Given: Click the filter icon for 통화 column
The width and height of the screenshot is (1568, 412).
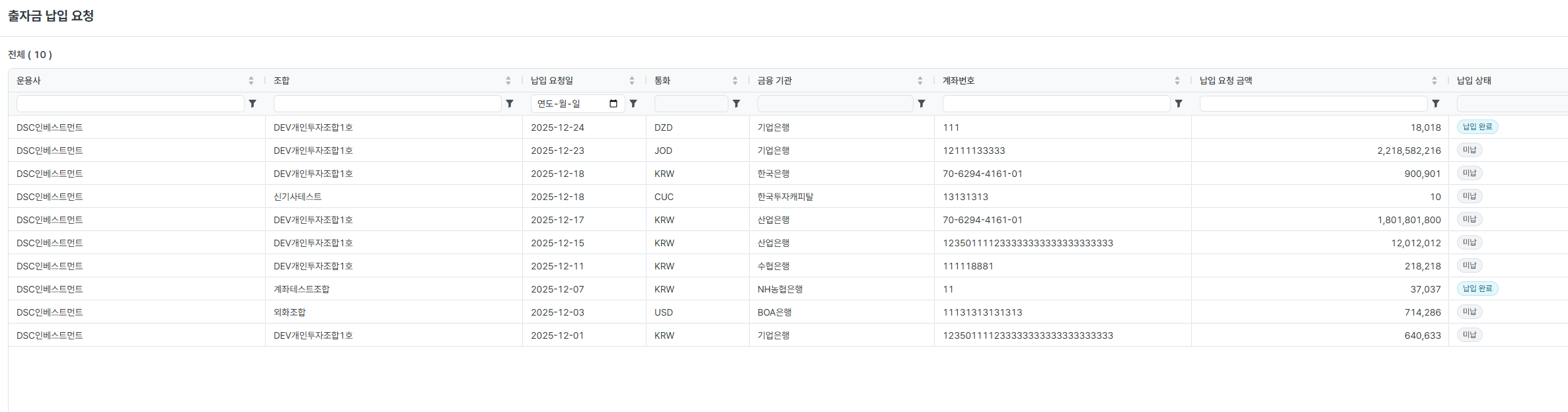Looking at the screenshot, I should (736, 104).
